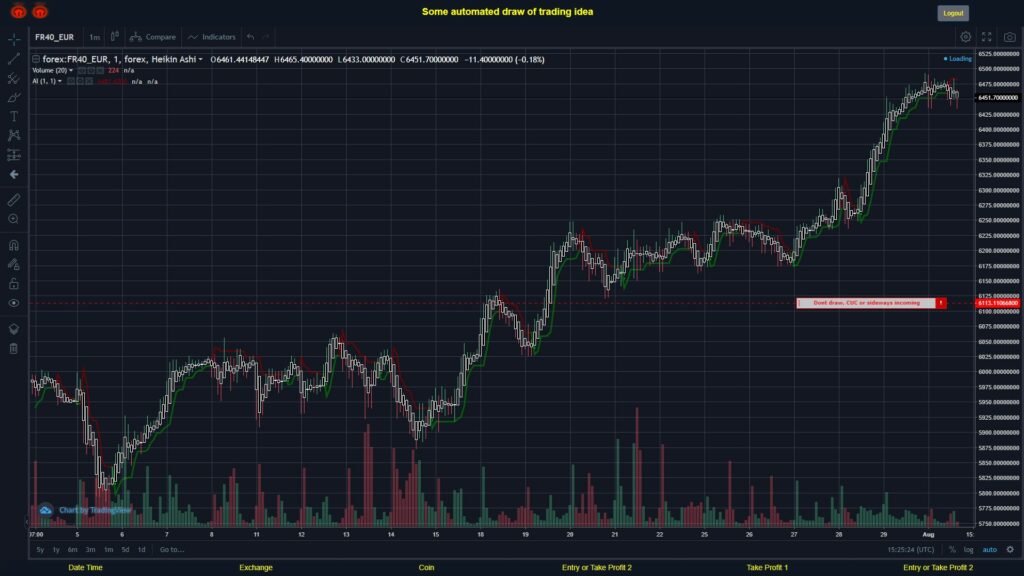Image resolution: width=1024 pixels, height=576 pixels.
Task: Select the Text annotation tool
Action: (x=14, y=116)
